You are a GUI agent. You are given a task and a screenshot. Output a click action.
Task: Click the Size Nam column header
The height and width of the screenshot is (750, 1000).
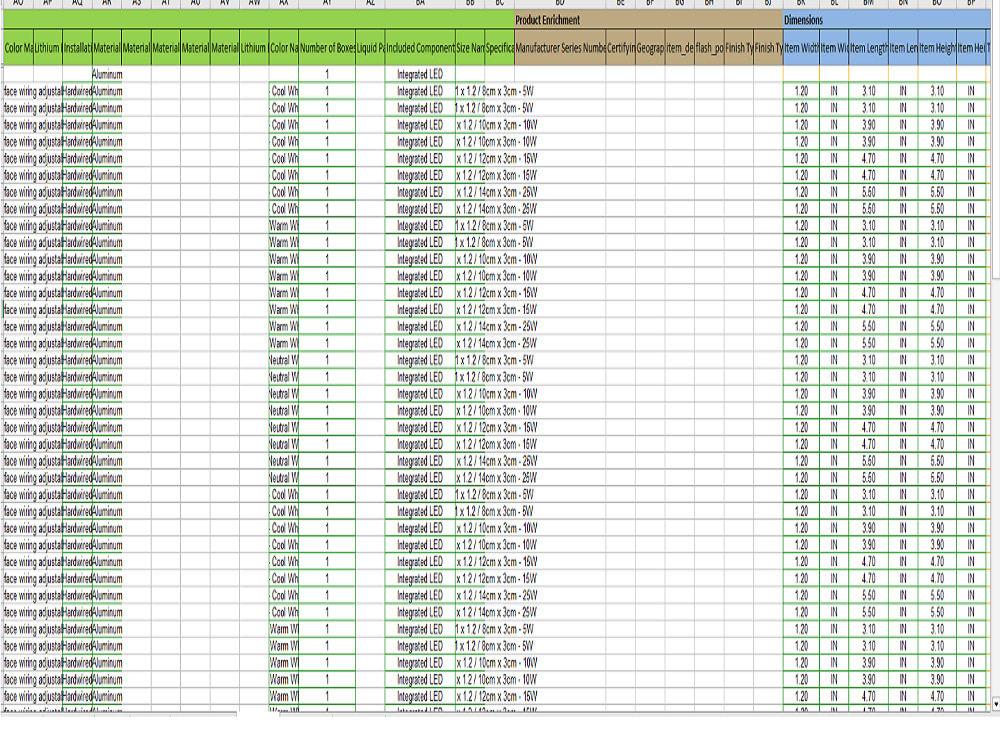coord(470,47)
